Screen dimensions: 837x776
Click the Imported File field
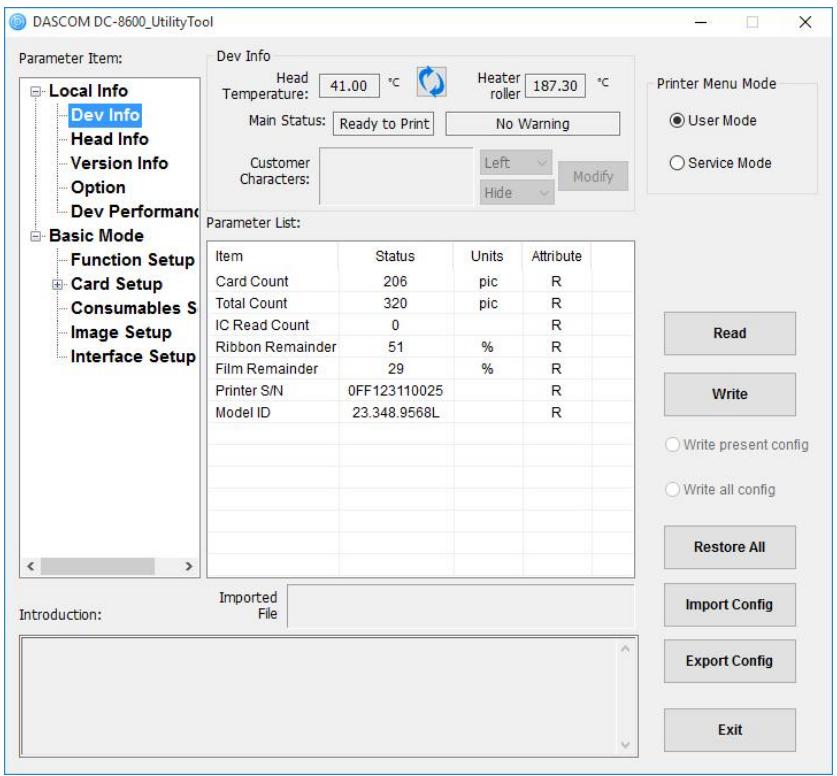coord(461,606)
